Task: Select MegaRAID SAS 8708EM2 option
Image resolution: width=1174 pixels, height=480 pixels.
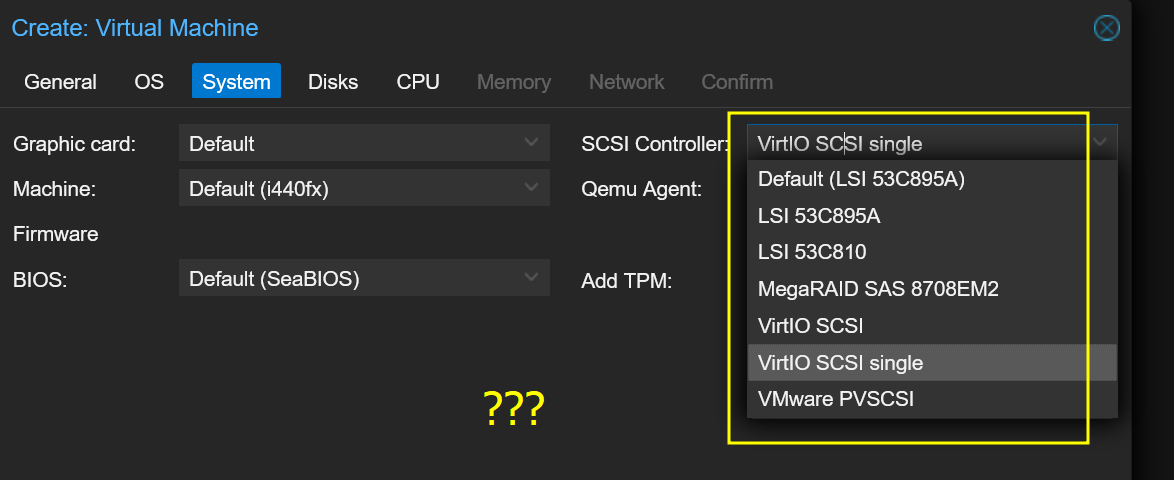Action: click(878, 289)
